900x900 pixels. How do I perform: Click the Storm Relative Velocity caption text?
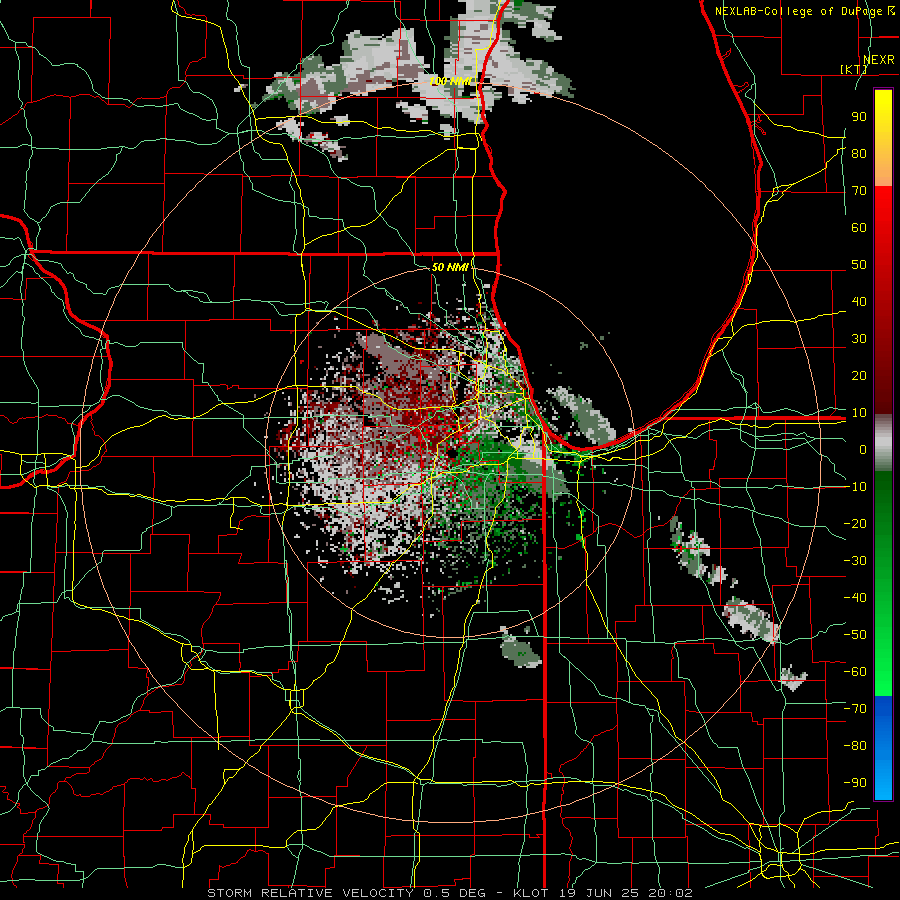pyautogui.click(x=449, y=893)
